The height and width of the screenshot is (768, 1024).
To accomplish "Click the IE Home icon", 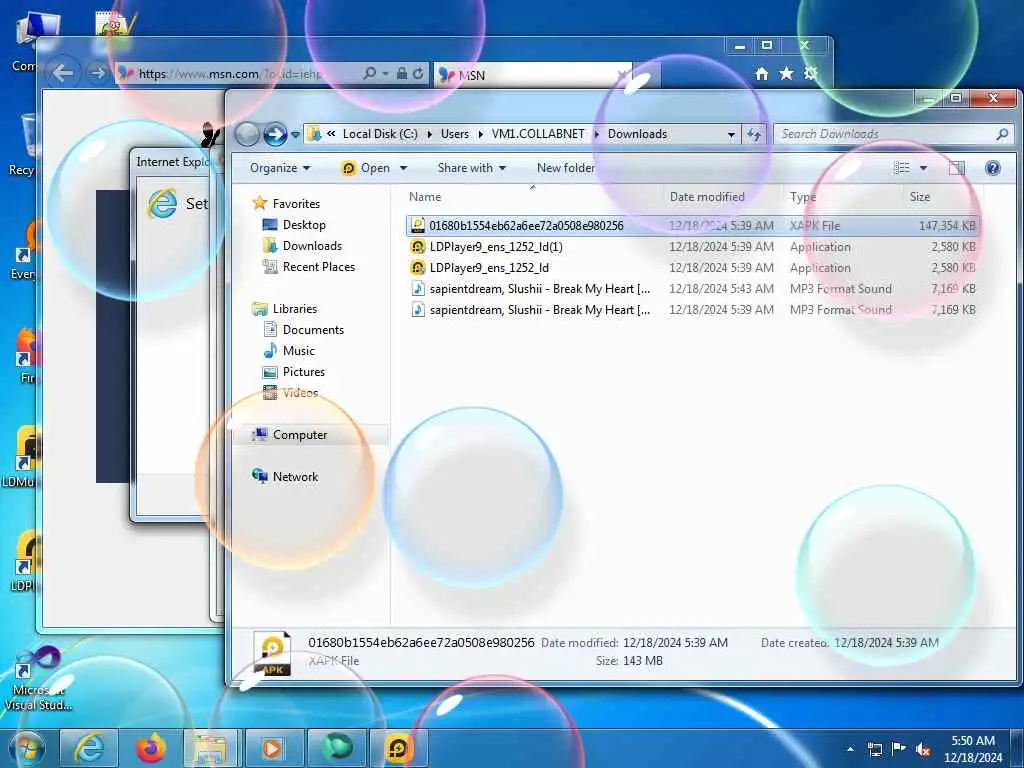I will click(761, 74).
